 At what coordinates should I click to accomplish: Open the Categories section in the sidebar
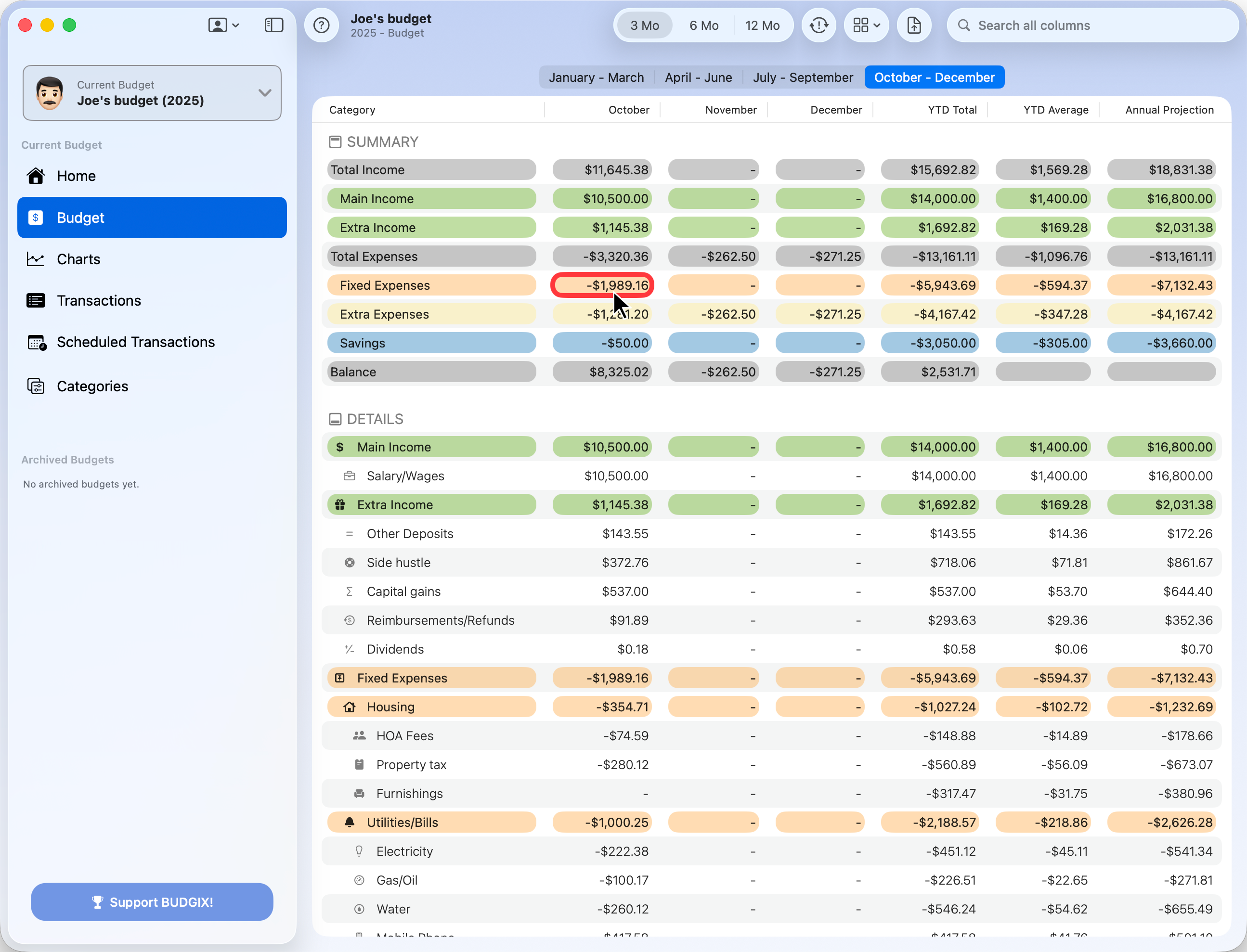(92, 386)
